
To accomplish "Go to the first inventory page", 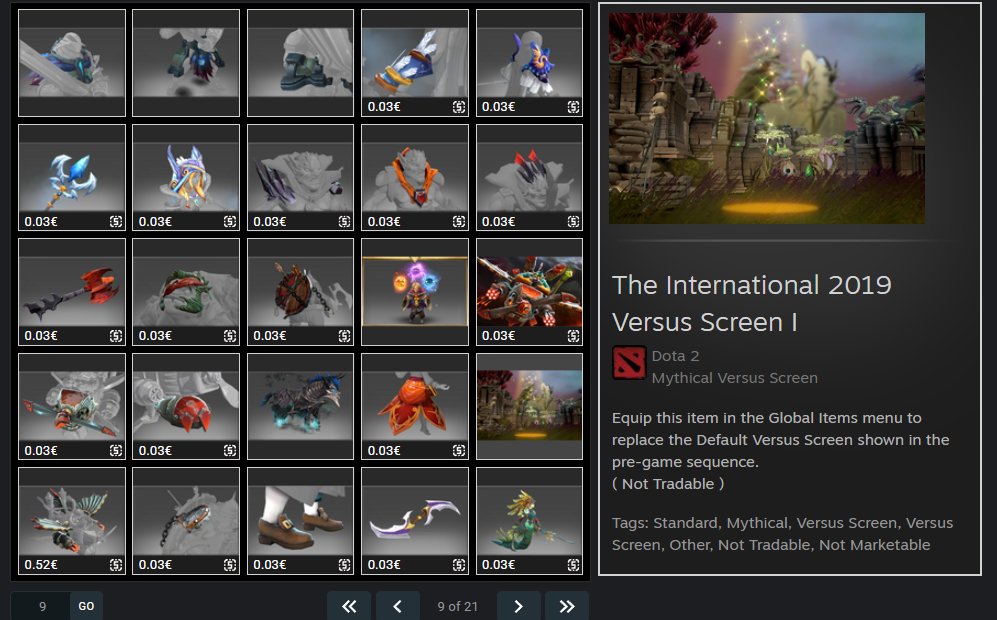I will tap(348, 606).
